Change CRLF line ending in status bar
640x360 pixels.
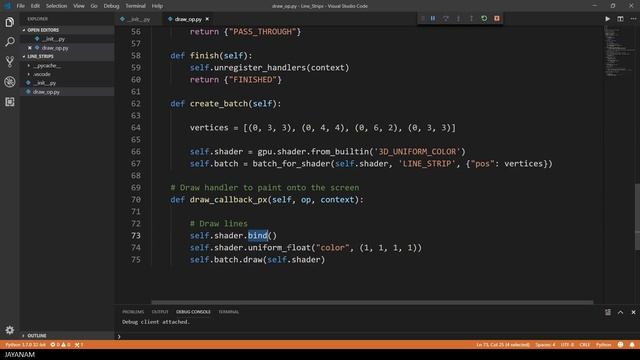click(584, 344)
